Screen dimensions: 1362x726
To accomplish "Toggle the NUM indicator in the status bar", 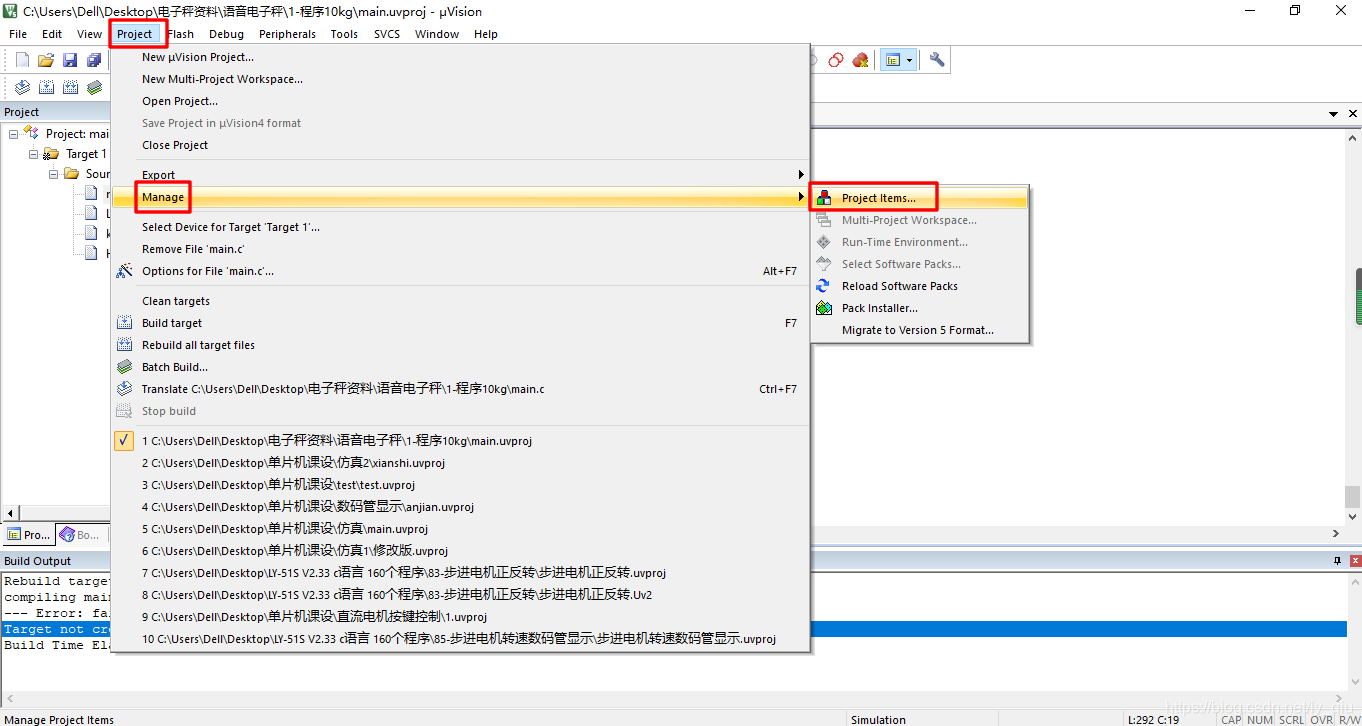I will click(1260, 719).
